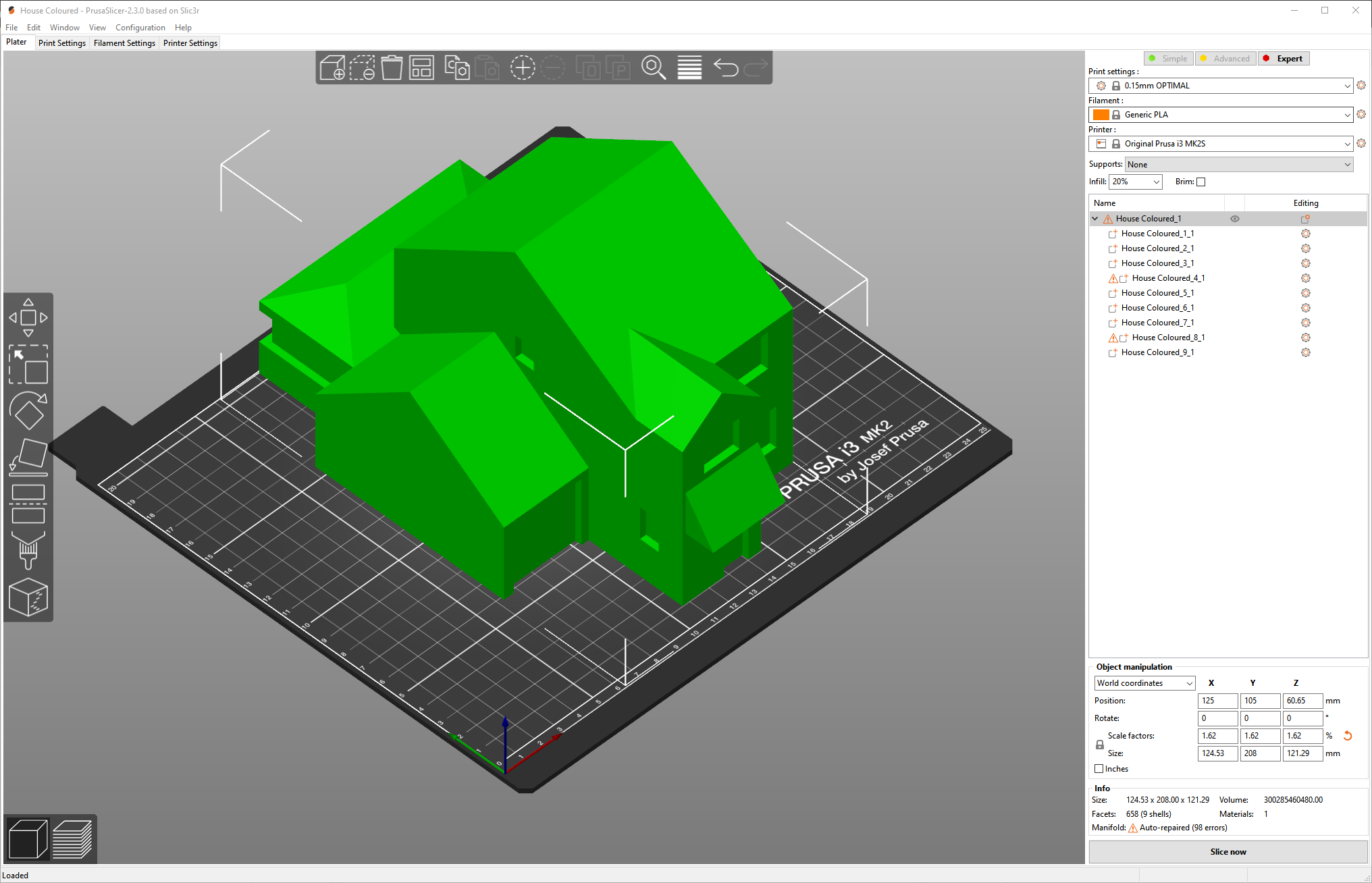Check the Inches checkbox
The width and height of the screenshot is (1372, 883).
tap(1099, 769)
